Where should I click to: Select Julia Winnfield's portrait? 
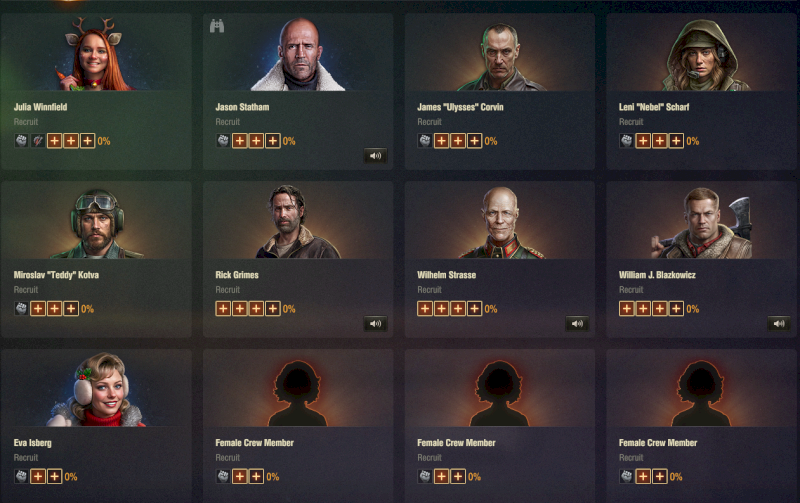(x=94, y=54)
